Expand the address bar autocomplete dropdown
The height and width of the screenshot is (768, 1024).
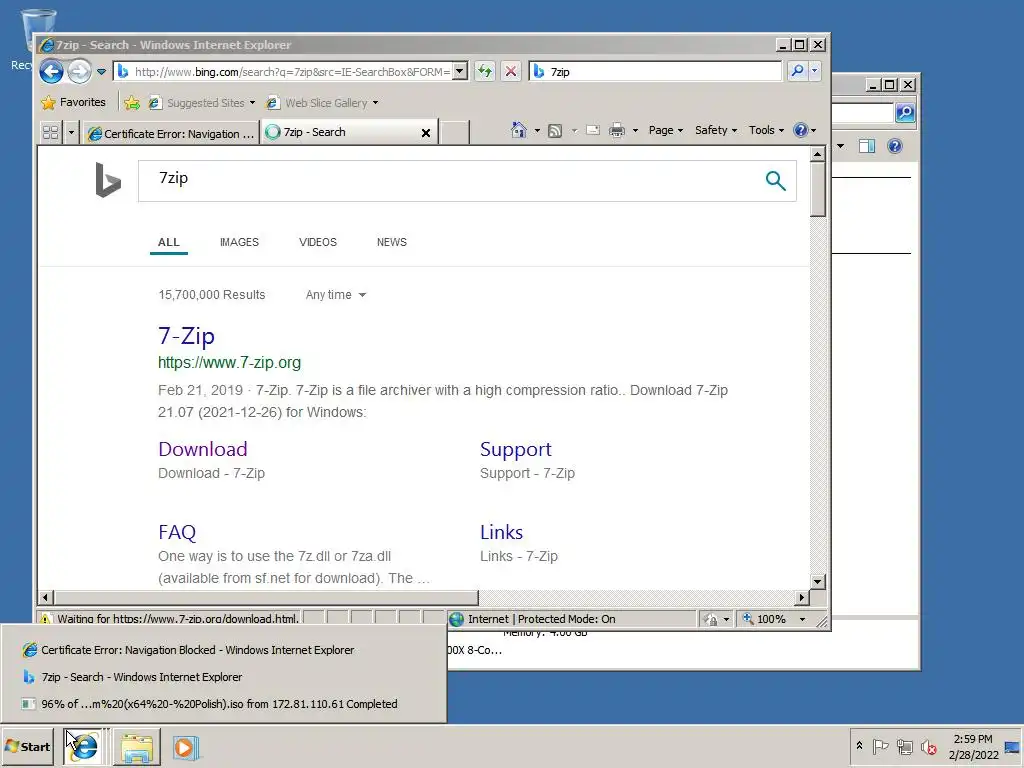[x=460, y=71]
